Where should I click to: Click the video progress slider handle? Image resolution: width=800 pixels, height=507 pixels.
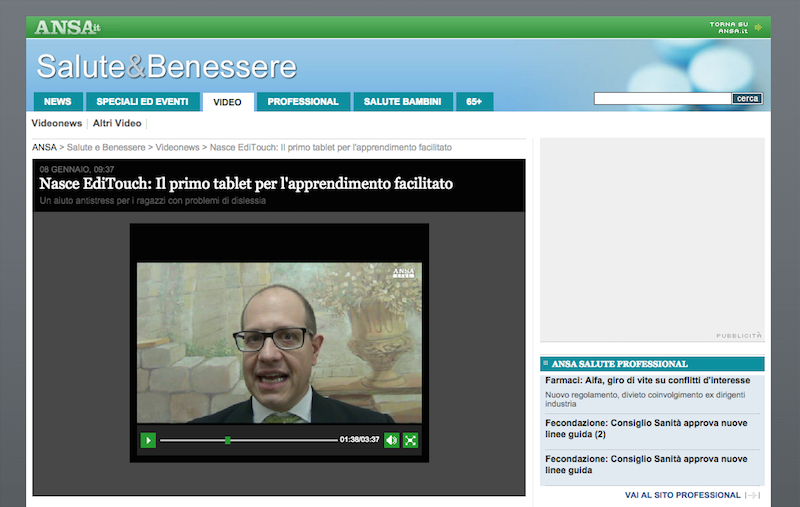click(x=228, y=440)
